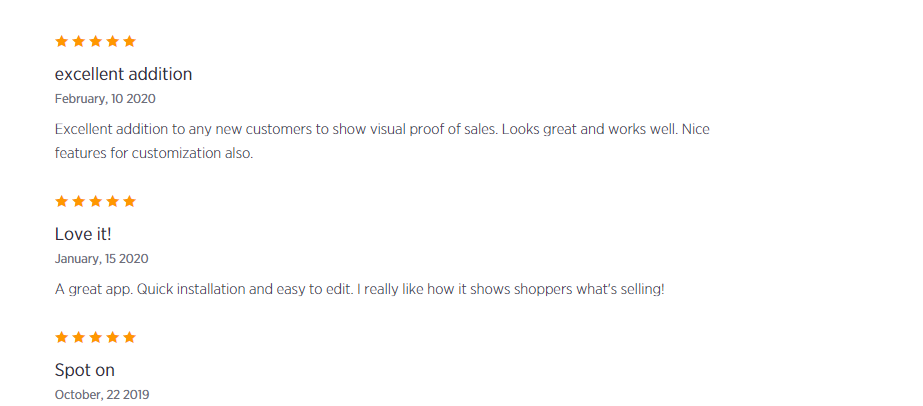
Task: Click first star of 'Love it!' review
Action: (61, 202)
